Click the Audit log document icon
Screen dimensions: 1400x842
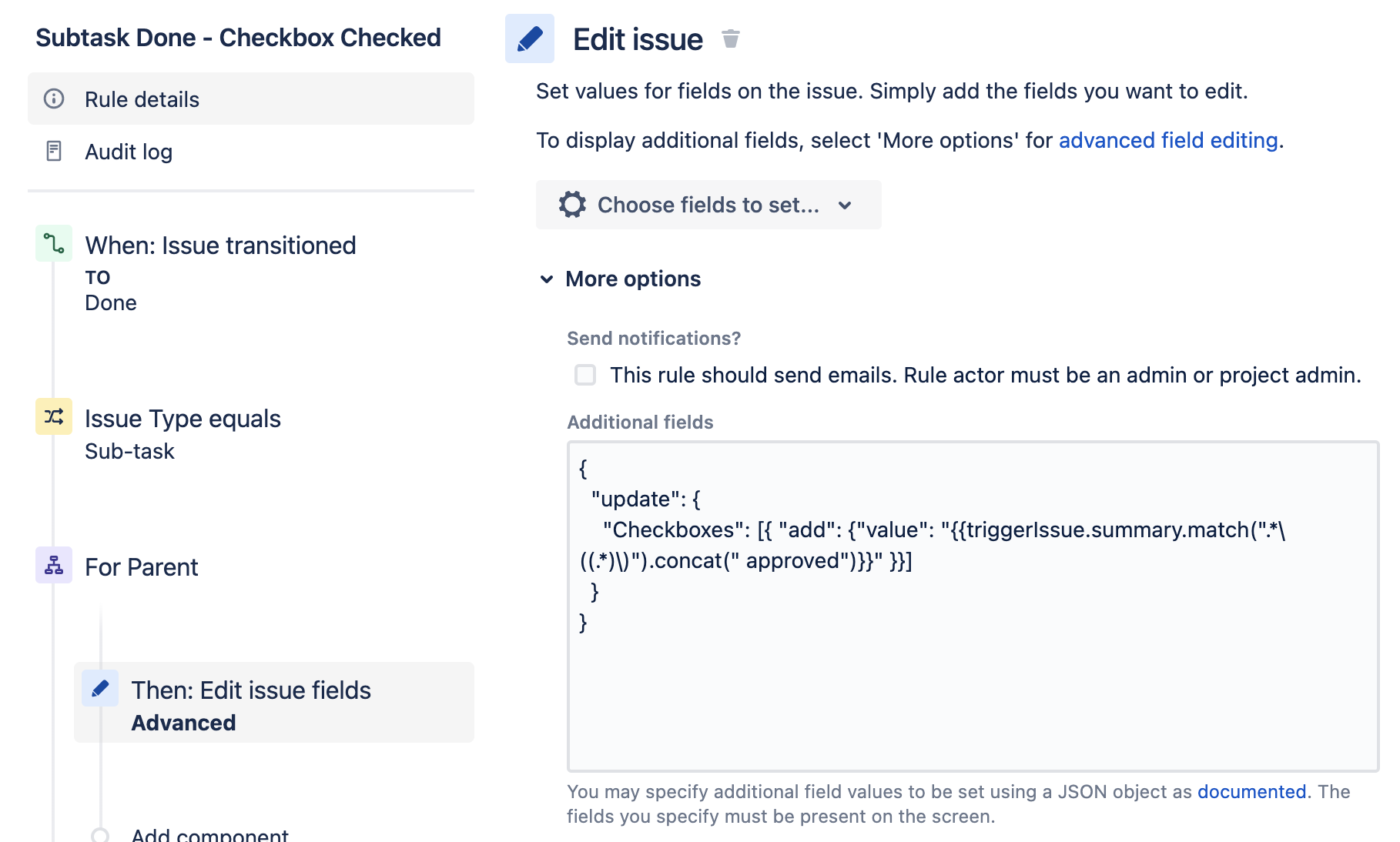tap(54, 151)
